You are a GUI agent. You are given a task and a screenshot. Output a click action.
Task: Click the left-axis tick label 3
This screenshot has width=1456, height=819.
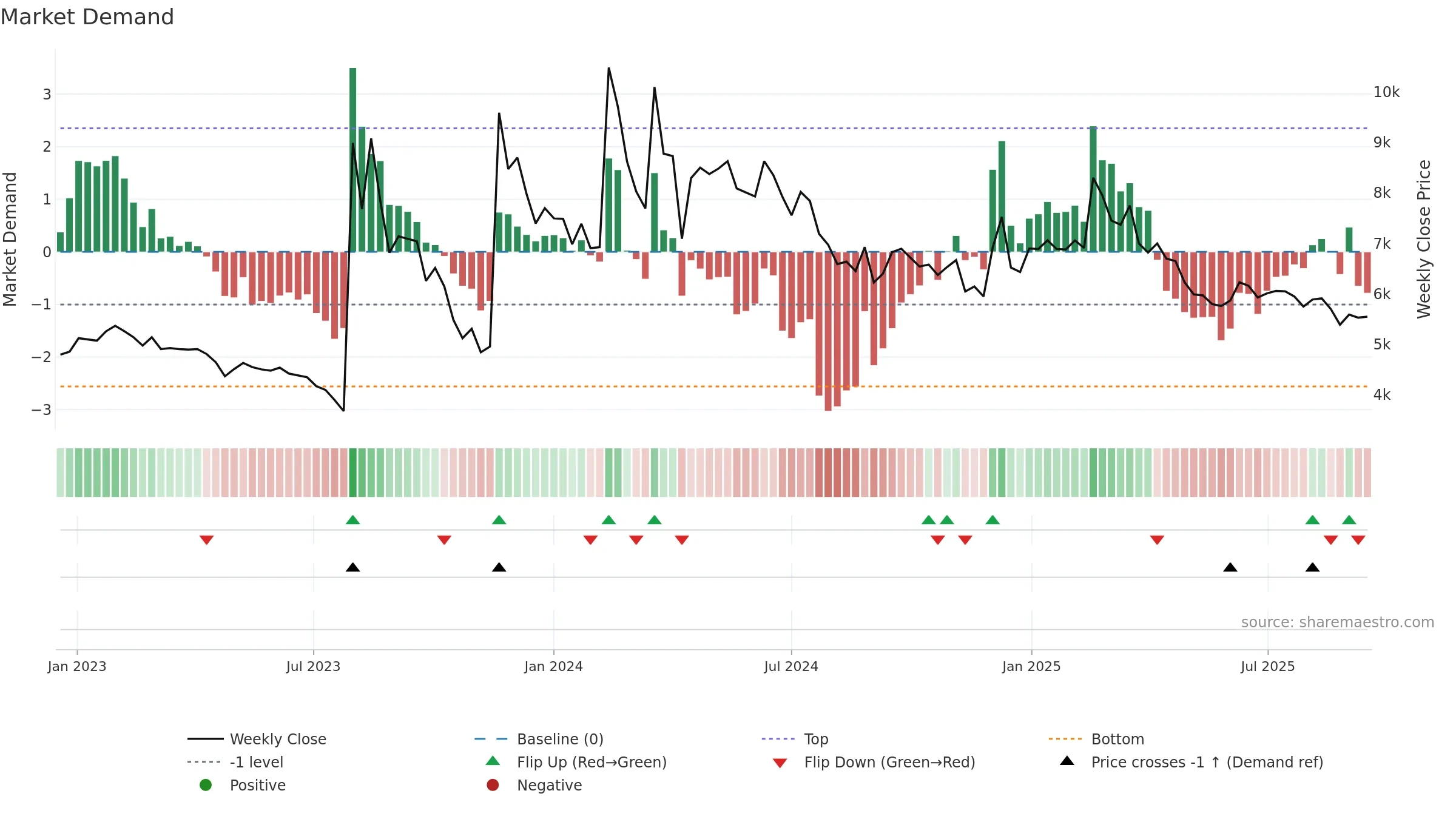tap(47, 94)
